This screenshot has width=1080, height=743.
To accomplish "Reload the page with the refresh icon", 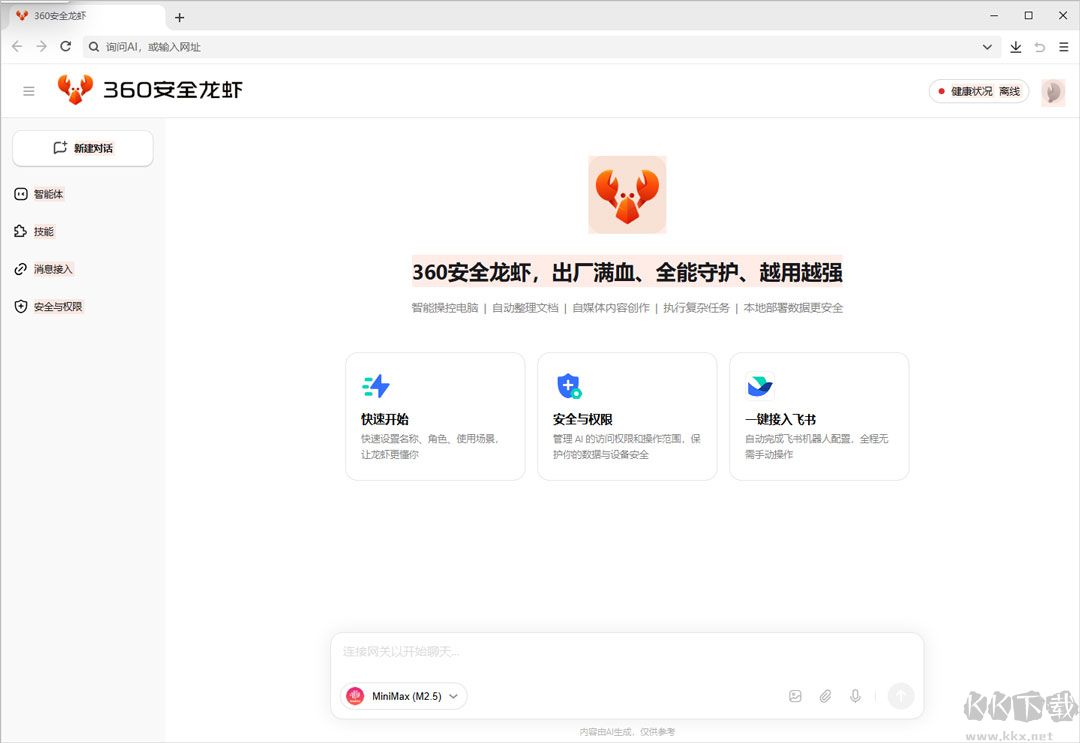I will pyautogui.click(x=65, y=46).
